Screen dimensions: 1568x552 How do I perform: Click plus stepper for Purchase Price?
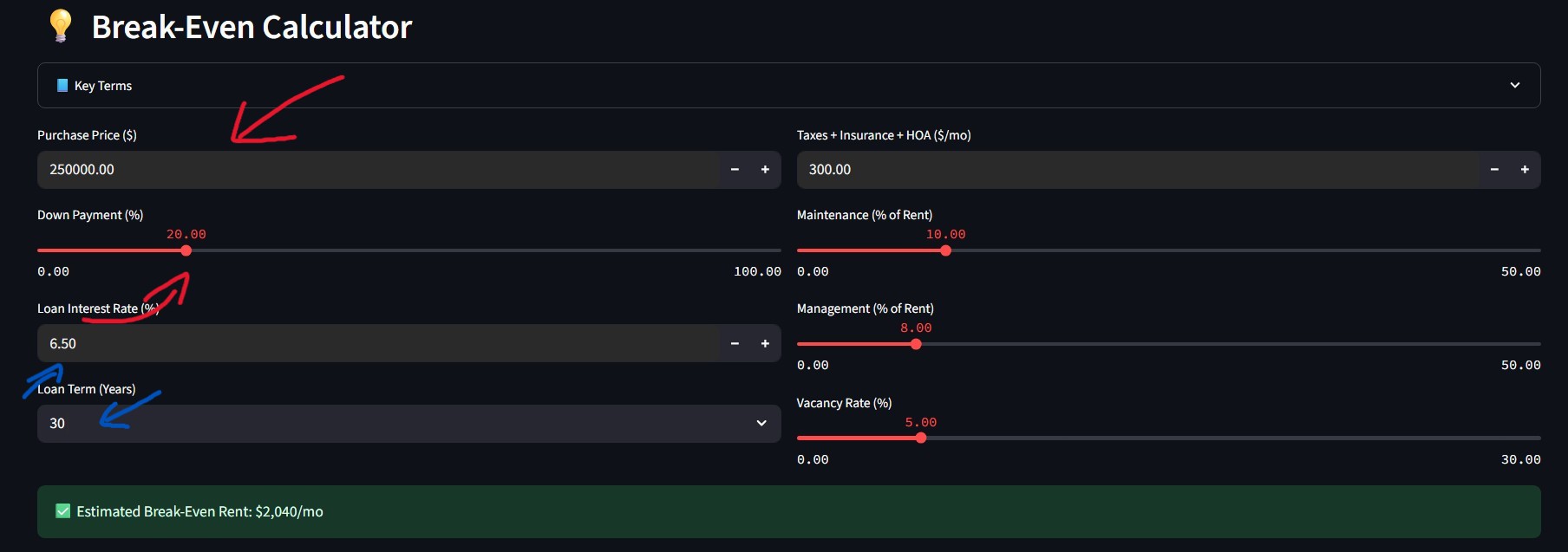pos(765,170)
